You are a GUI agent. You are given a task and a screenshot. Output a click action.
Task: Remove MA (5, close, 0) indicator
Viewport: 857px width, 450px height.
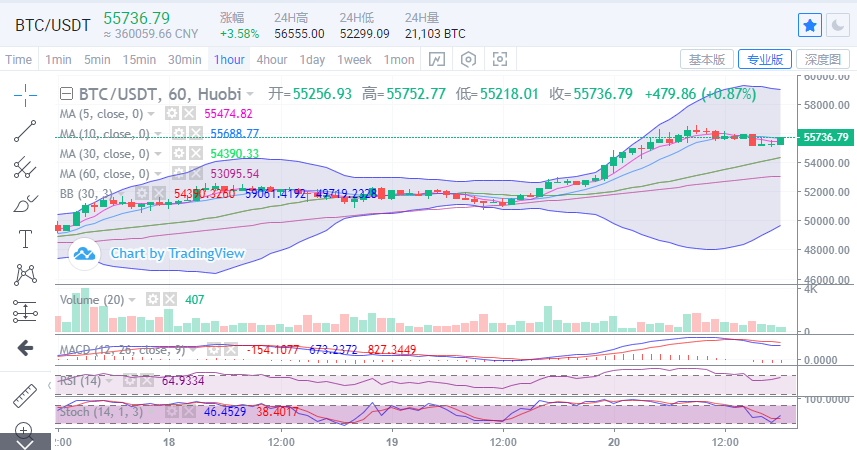[189, 114]
